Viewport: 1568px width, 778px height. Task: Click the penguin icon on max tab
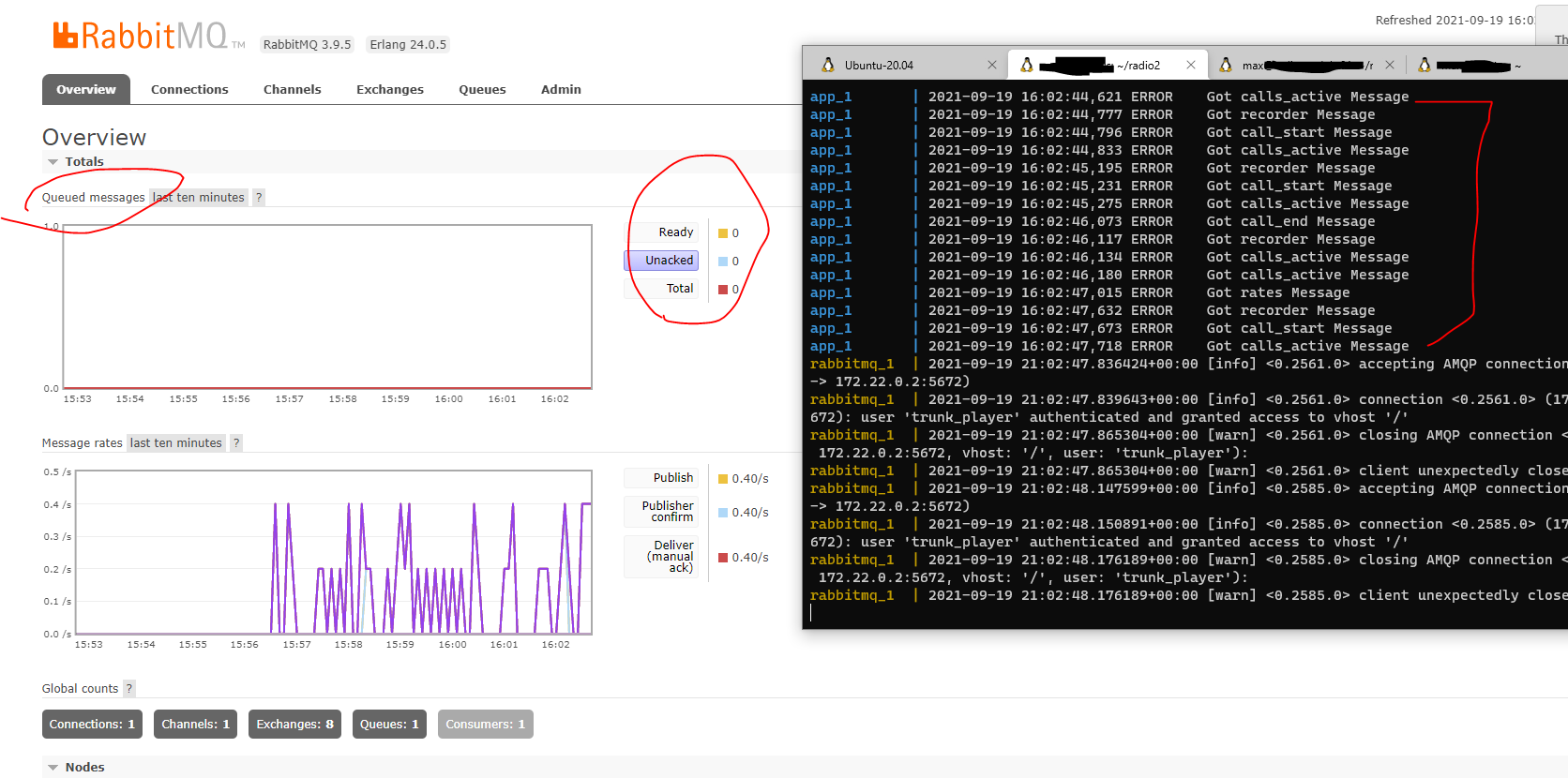click(x=1226, y=65)
